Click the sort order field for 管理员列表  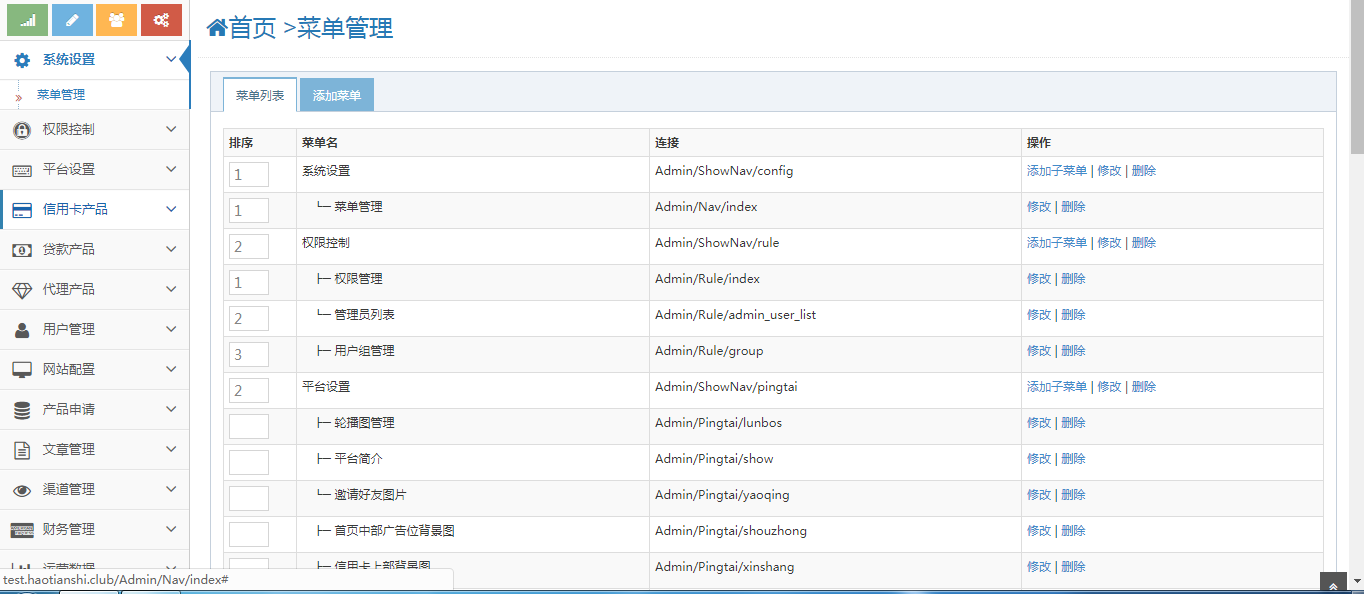(x=249, y=319)
